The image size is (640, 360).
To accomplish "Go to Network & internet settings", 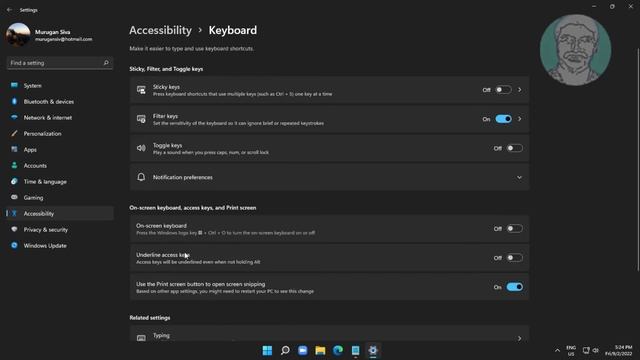I will pos(60,117).
